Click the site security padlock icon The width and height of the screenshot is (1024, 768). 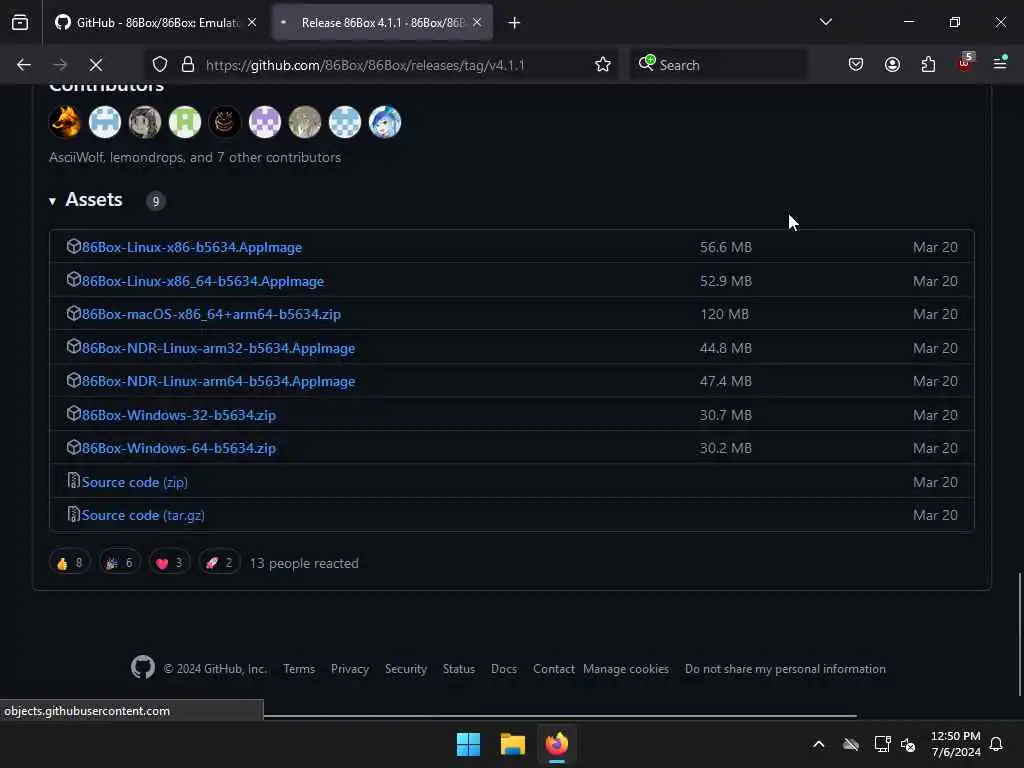pyautogui.click(x=188, y=65)
